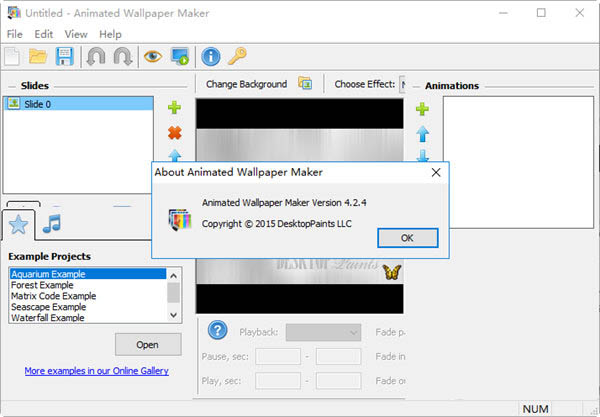The height and width of the screenshot is (417, 600).
Task: Select Slide 0 in the Slides list
Action: (78, 104)
